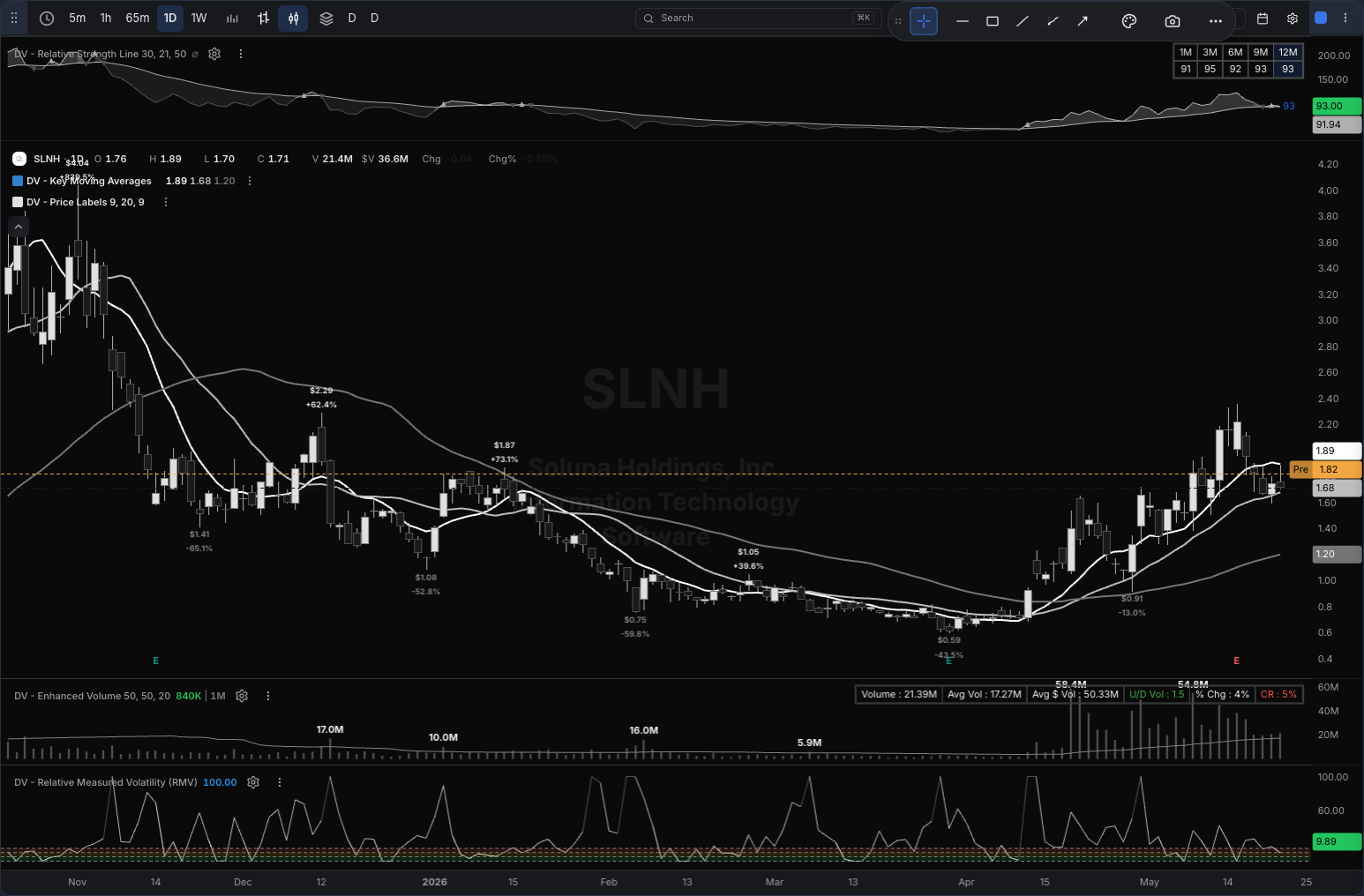
Task: Click the 9.89 green RMV axis value
Action: point(1337,841)
